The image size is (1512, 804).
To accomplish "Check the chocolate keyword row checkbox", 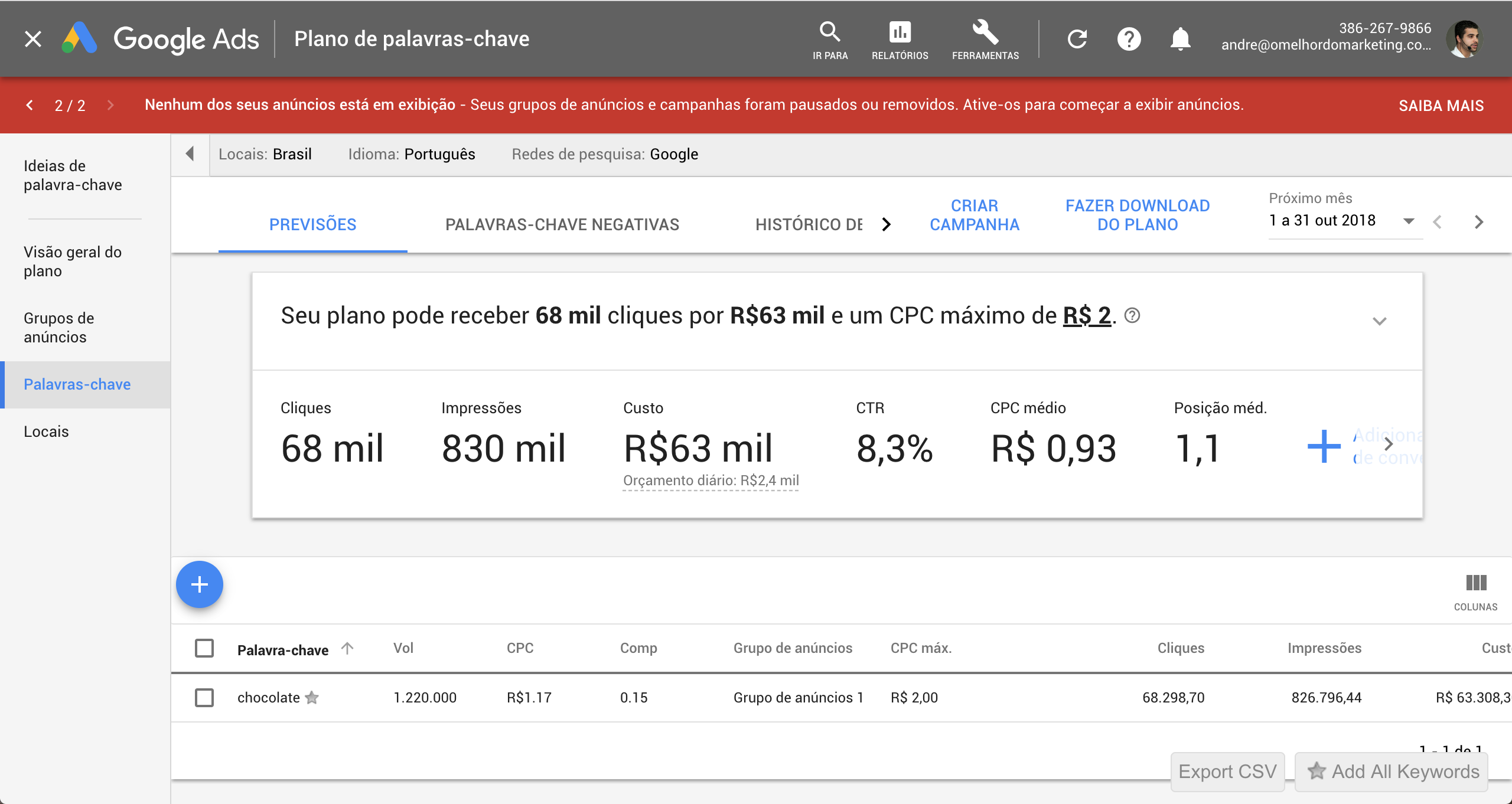I will tap(204, 698).
